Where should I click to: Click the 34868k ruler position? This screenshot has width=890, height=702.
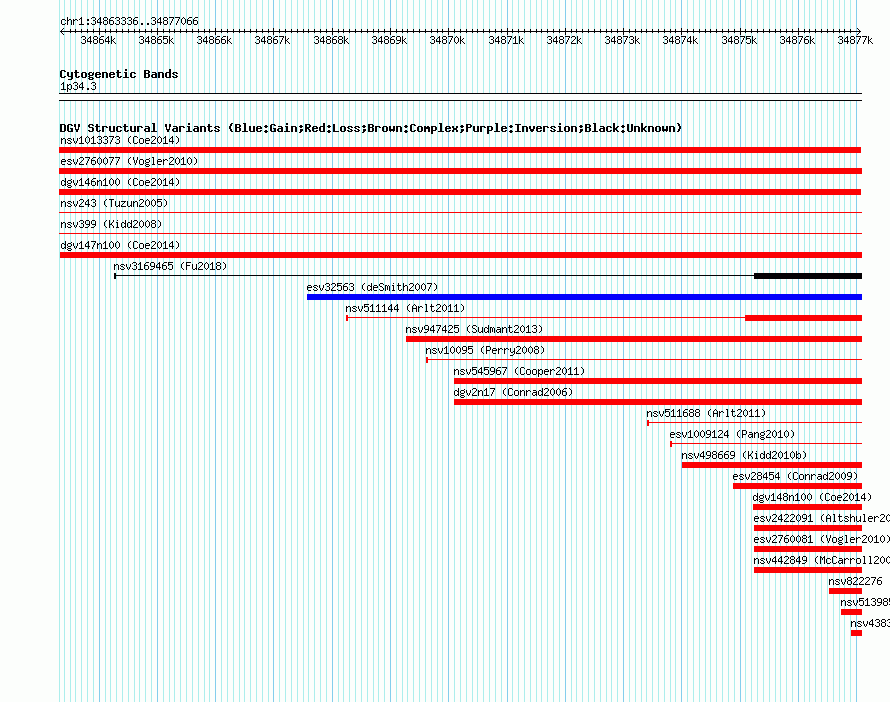coord(331,40)
